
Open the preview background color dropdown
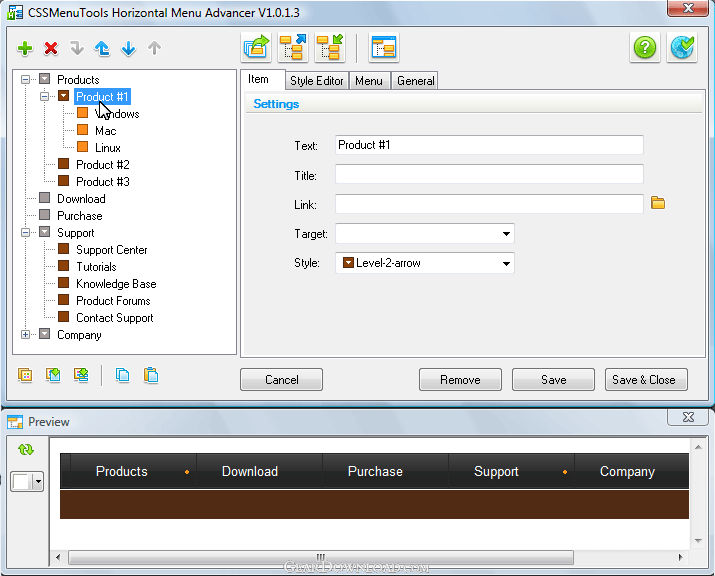[38, 482]
